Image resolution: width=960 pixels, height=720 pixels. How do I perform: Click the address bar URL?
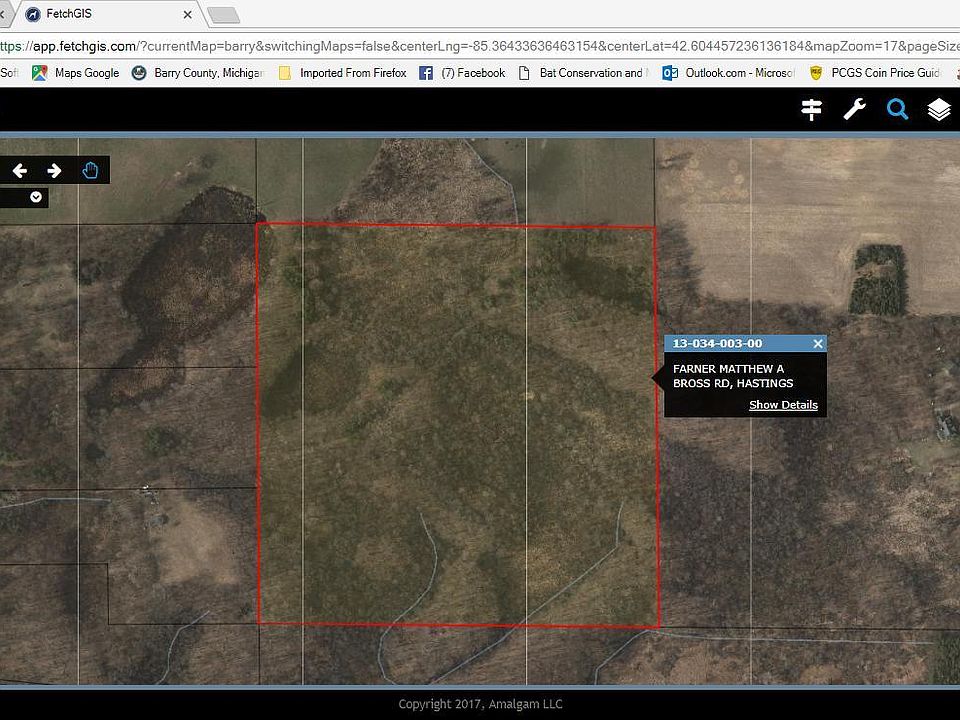click(x=480, y=46)
